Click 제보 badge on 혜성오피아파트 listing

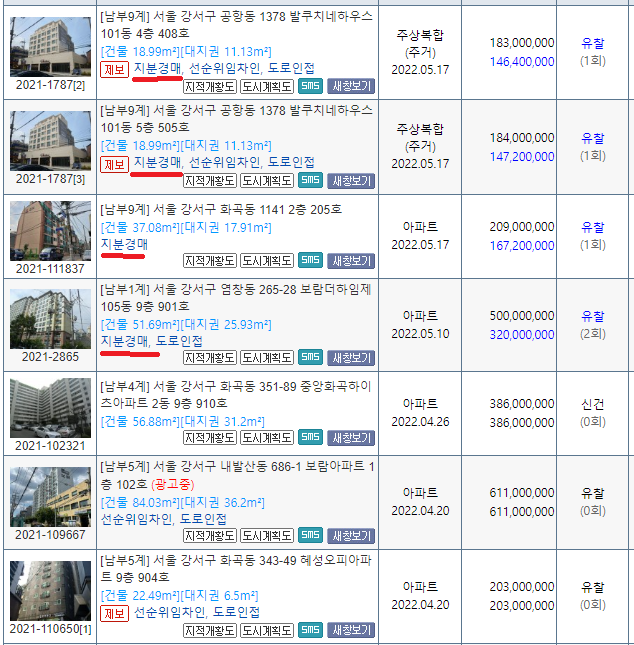click(114, 613)
